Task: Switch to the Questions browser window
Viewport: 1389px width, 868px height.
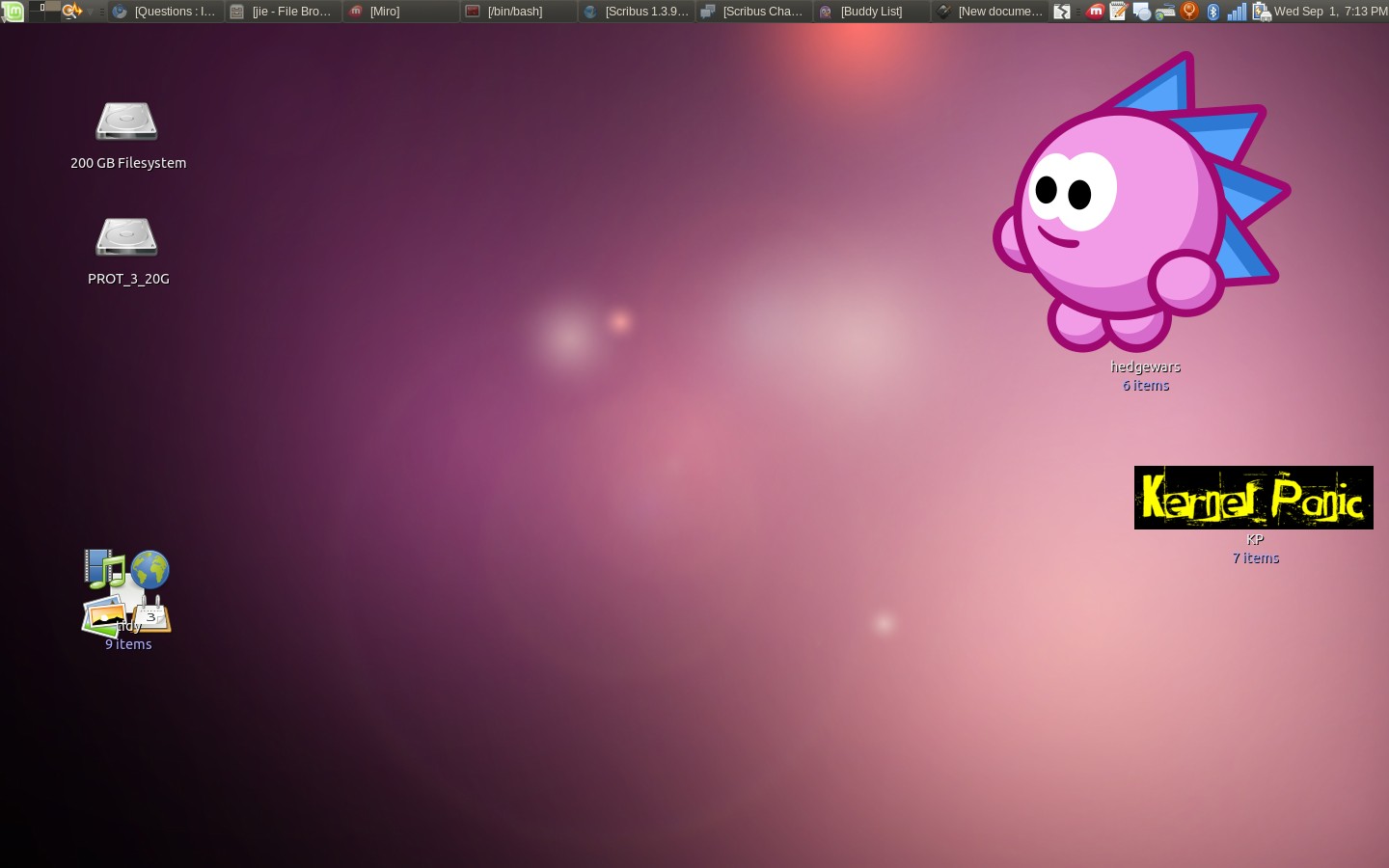Action: pos(165,12)
